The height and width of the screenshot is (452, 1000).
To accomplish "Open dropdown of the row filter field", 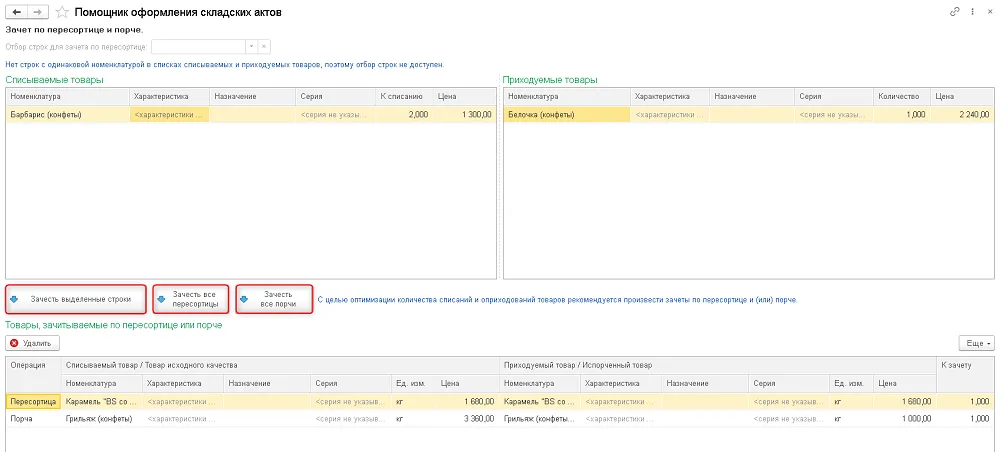I will coord(252,47).
